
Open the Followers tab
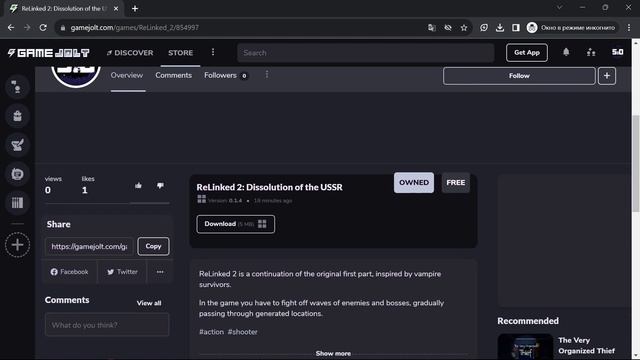(x=225, y=76)
